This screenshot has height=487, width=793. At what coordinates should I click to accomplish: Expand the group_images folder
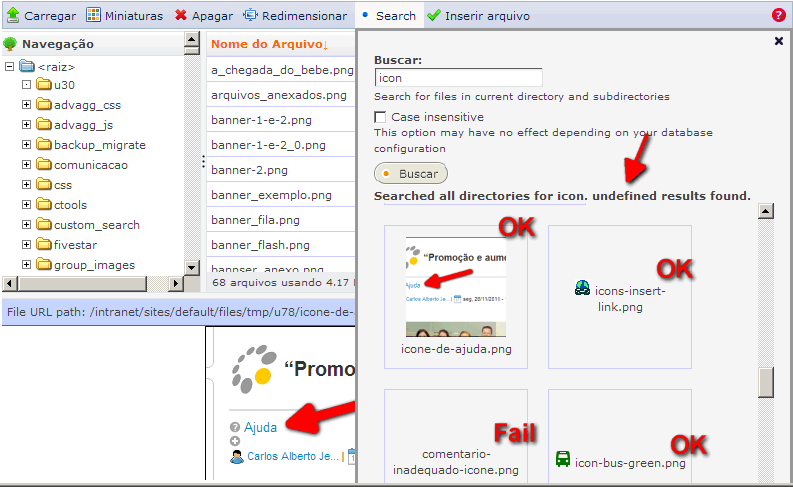(x=26, y=264)
